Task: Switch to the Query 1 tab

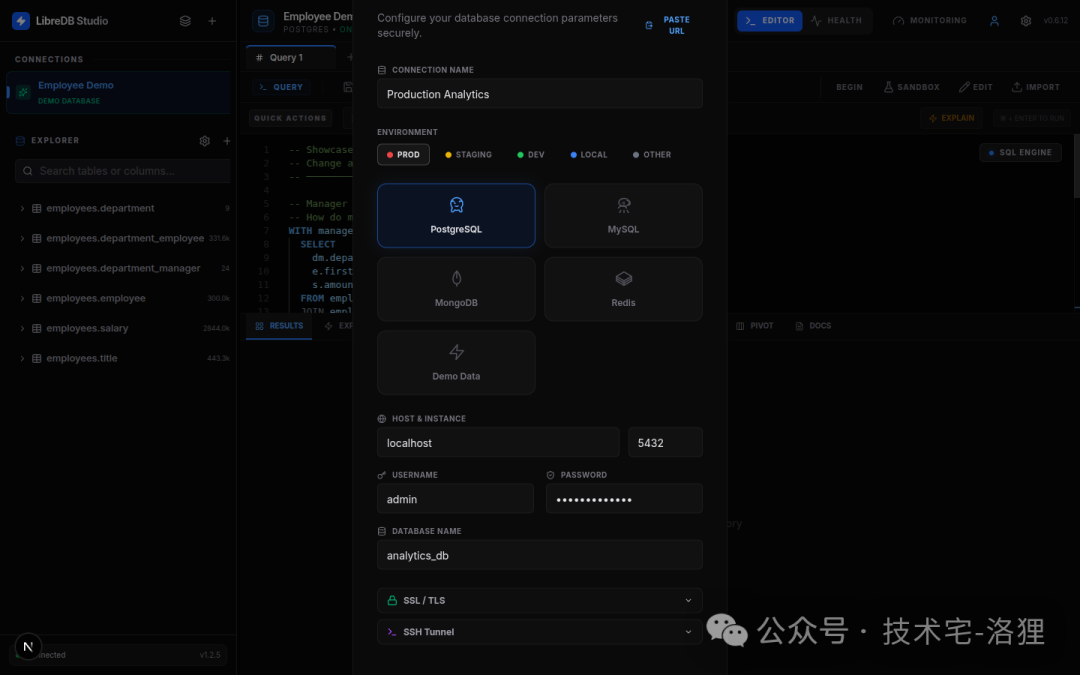Action: point(291,58)
